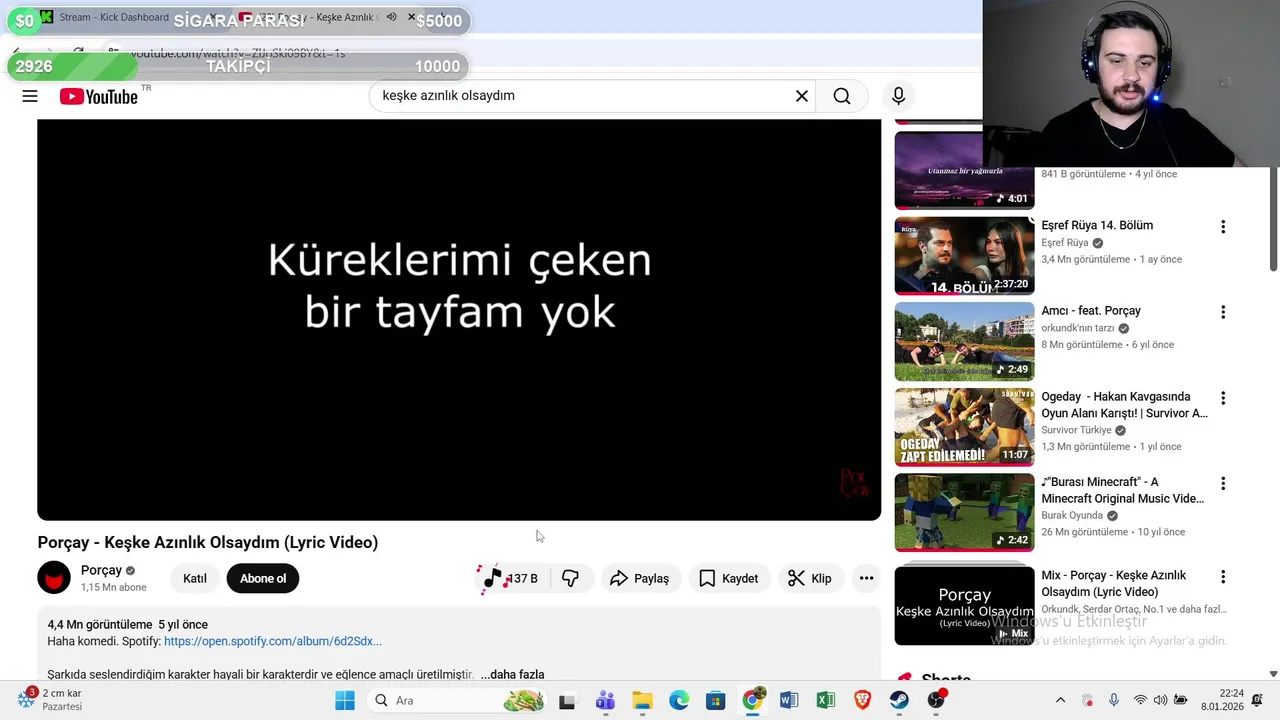Open options for Amcı - feat. Porçay
This screenshot has height=720, width=1280.
pos(1222,312)
